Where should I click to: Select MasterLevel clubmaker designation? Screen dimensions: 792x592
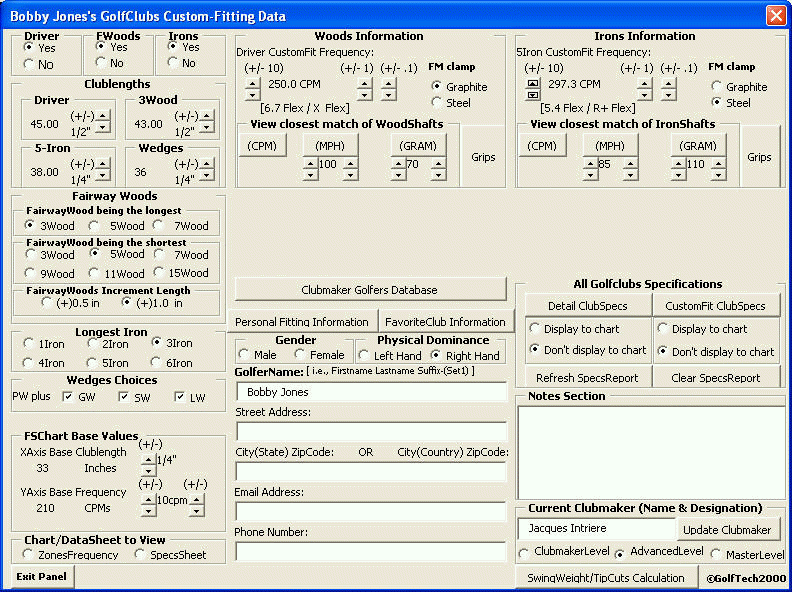[x=715, y=554]
